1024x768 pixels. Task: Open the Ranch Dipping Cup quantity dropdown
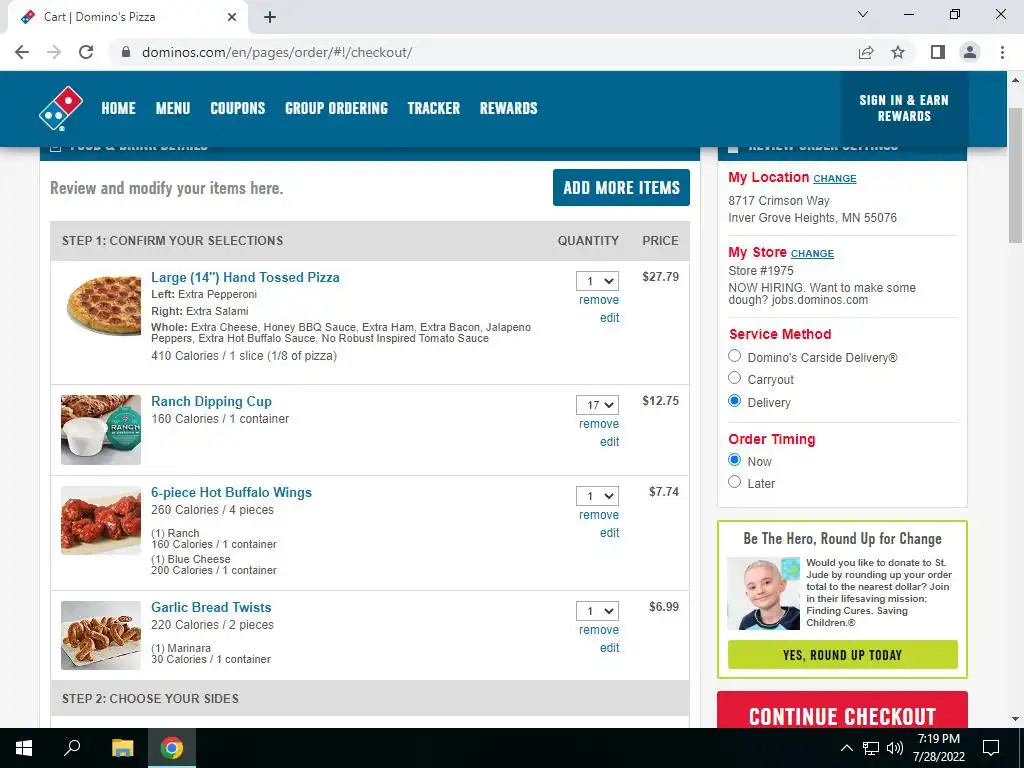[597, 405]
